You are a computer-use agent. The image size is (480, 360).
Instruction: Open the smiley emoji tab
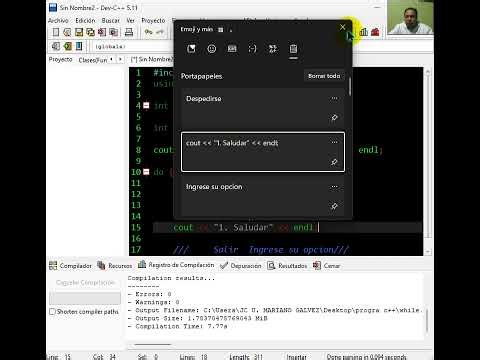click(212, 49)
